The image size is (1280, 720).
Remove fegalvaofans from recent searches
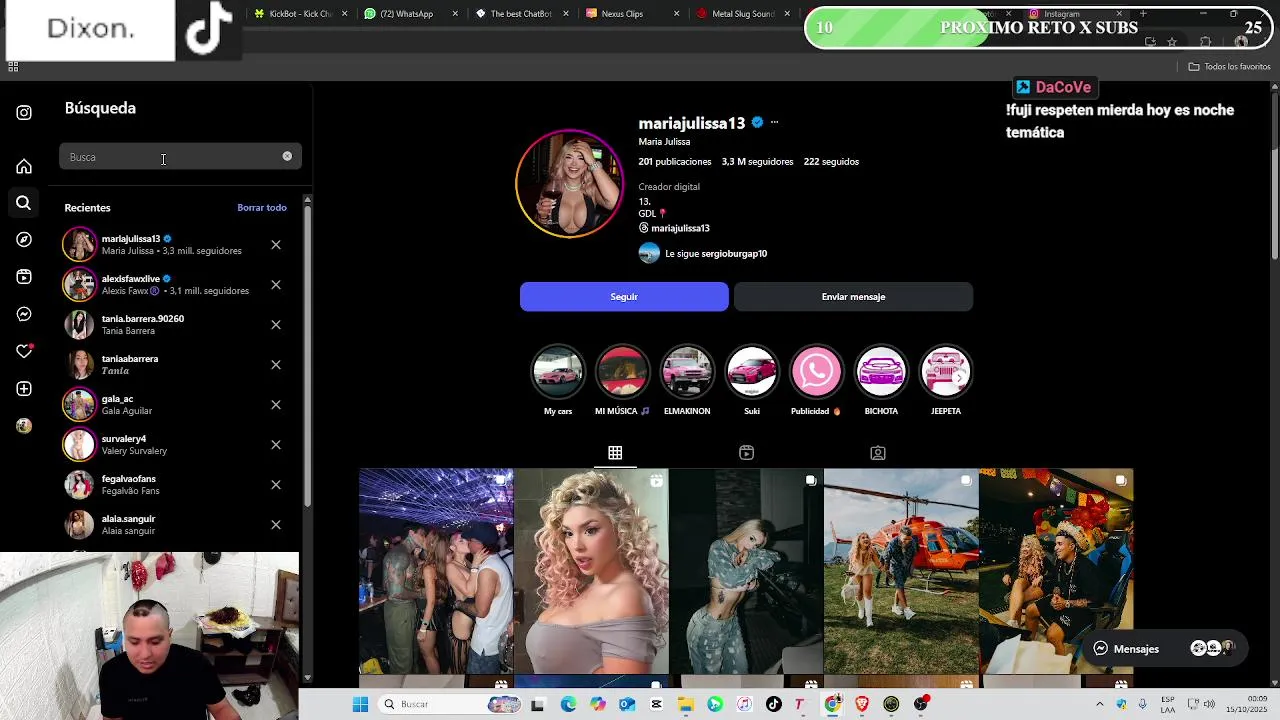(276, 485)
